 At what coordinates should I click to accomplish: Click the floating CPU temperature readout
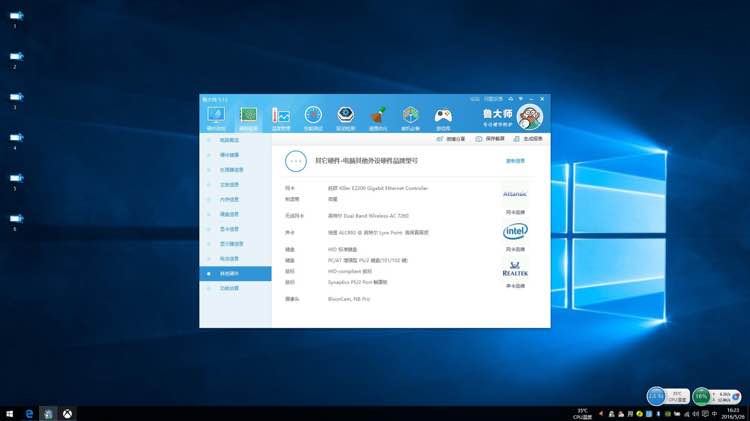677,397
